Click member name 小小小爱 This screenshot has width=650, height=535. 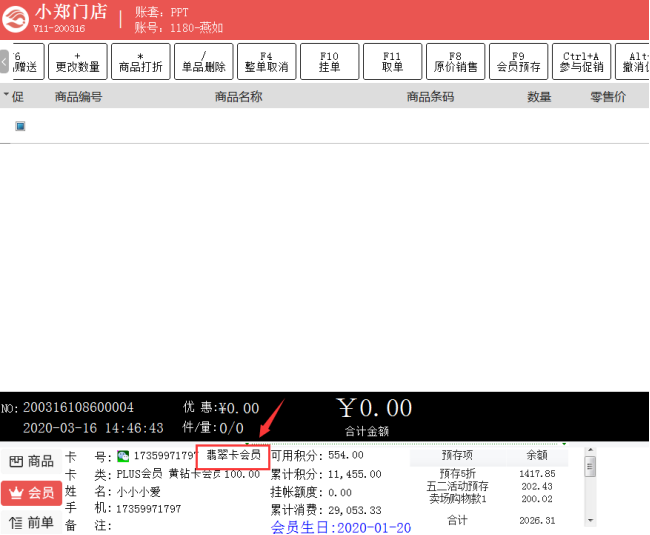(x=138, y=492)
